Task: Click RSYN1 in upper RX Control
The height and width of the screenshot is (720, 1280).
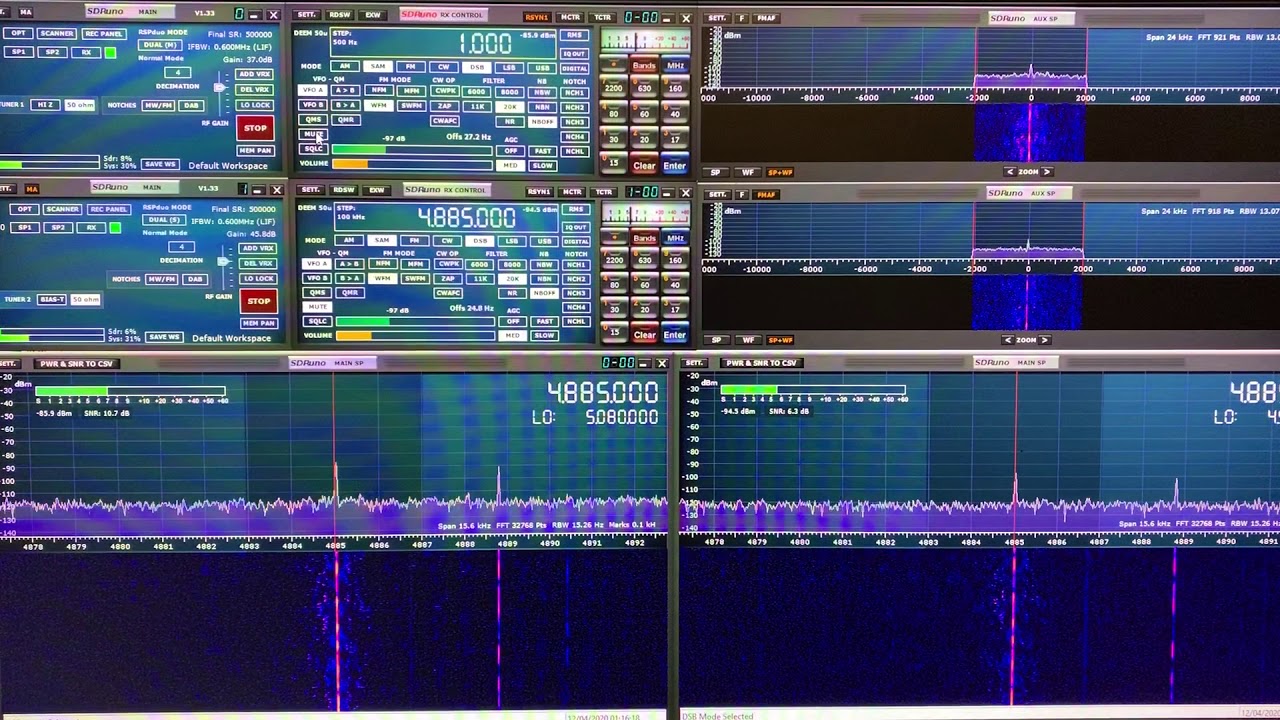Action: point(537,17)
